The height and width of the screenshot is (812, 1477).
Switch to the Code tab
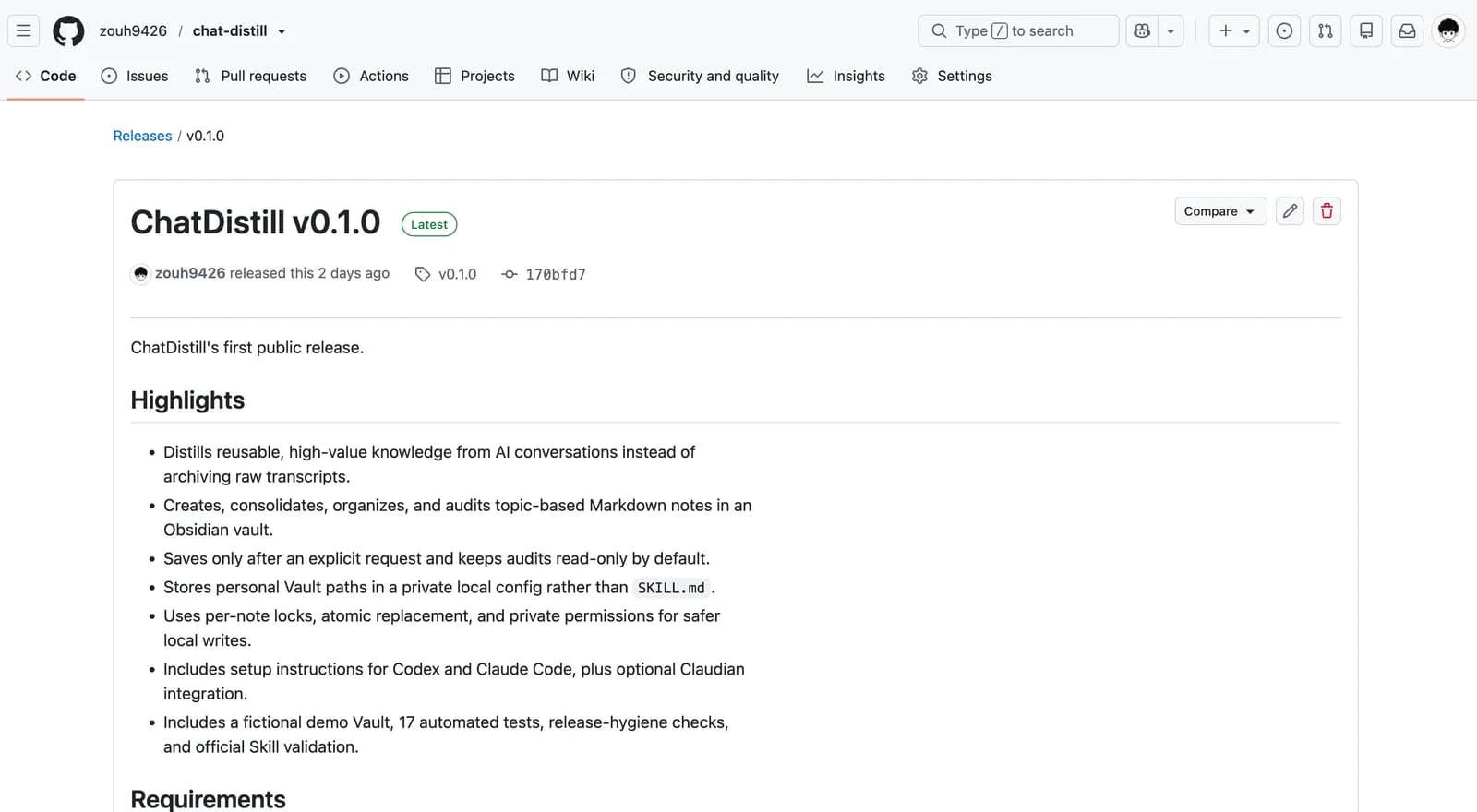pos(46,76)
